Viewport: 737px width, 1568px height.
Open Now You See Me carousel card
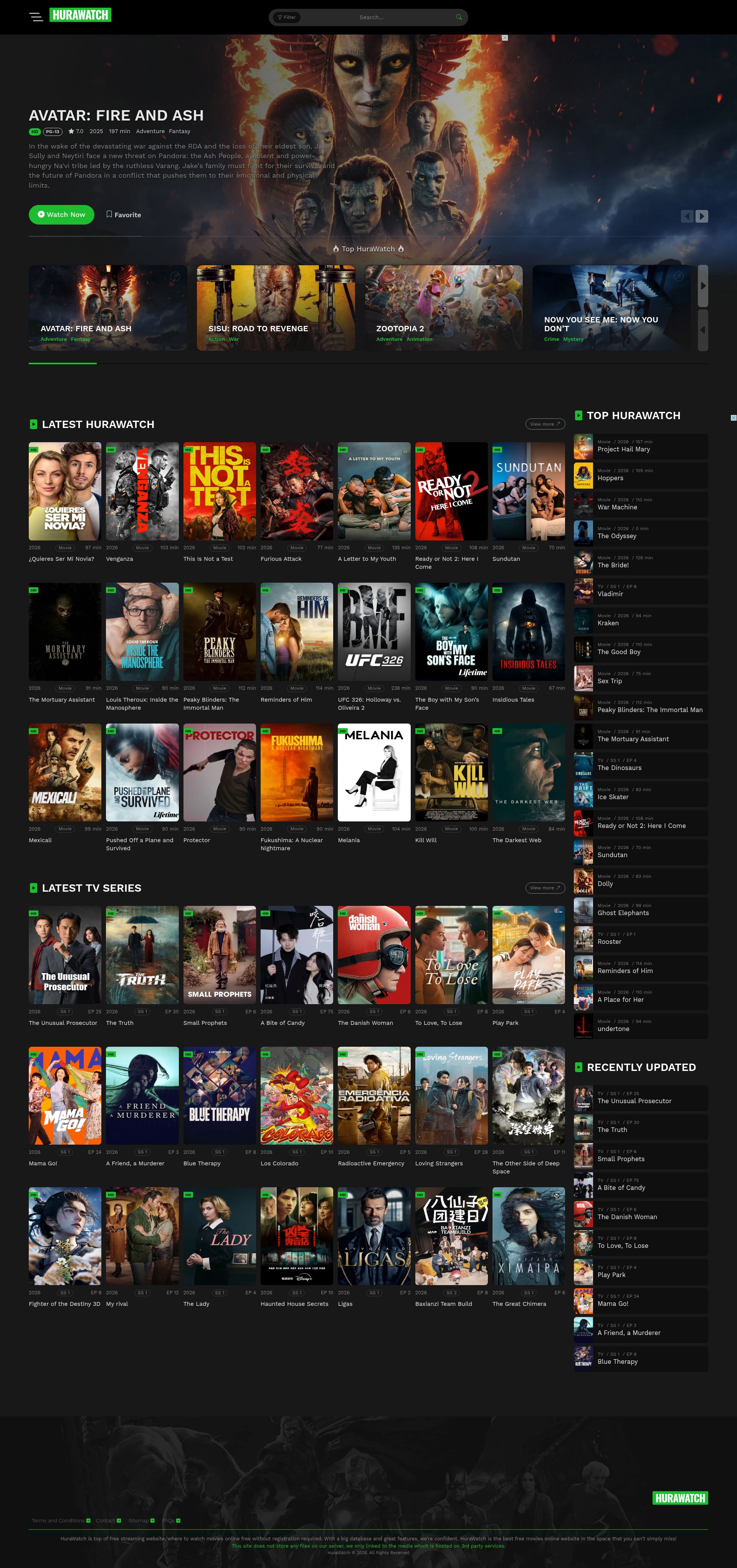point(611,307)
